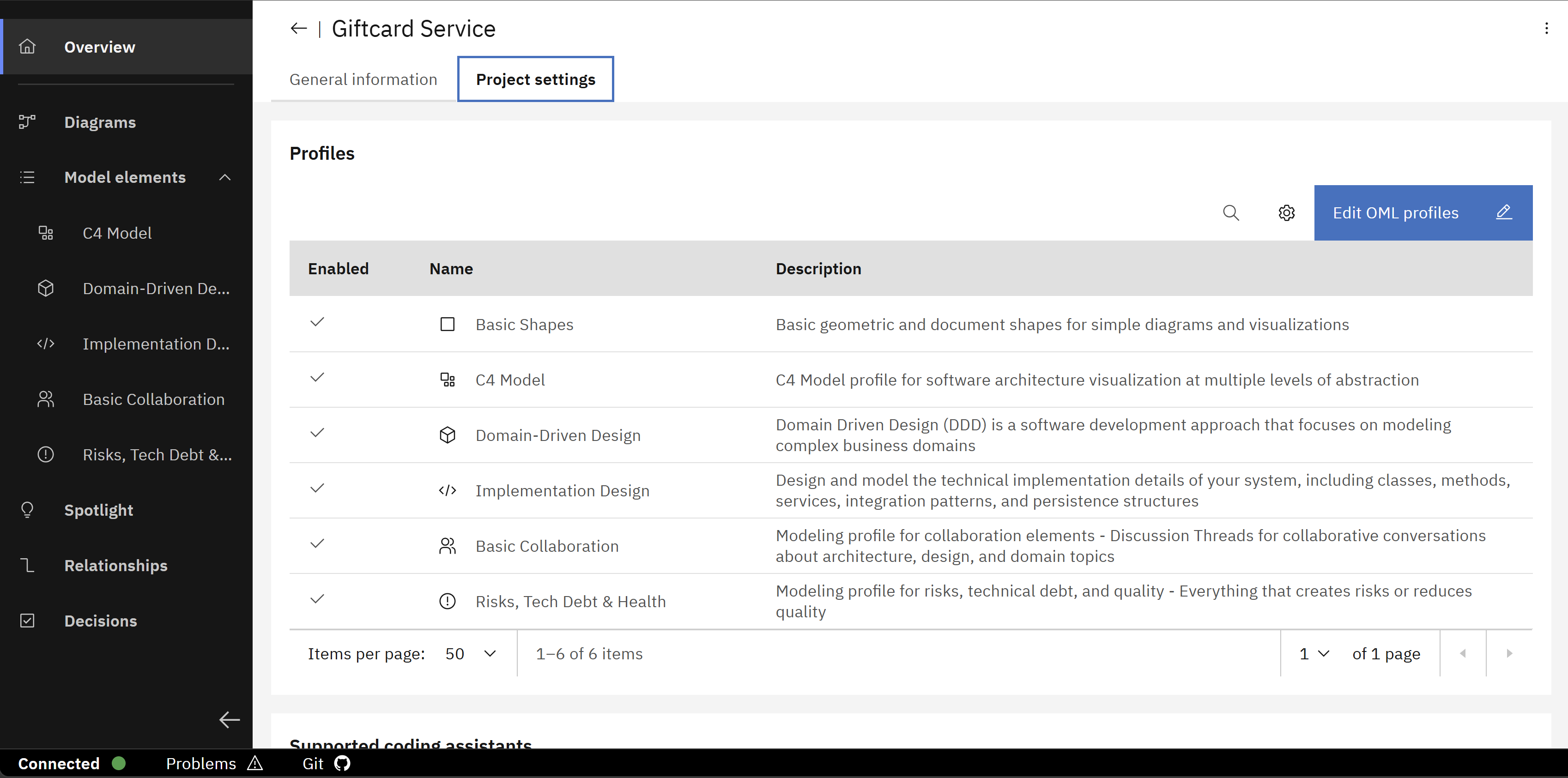Select the Project settings tab
The image size is (1568, 778).
coord(536,79)
